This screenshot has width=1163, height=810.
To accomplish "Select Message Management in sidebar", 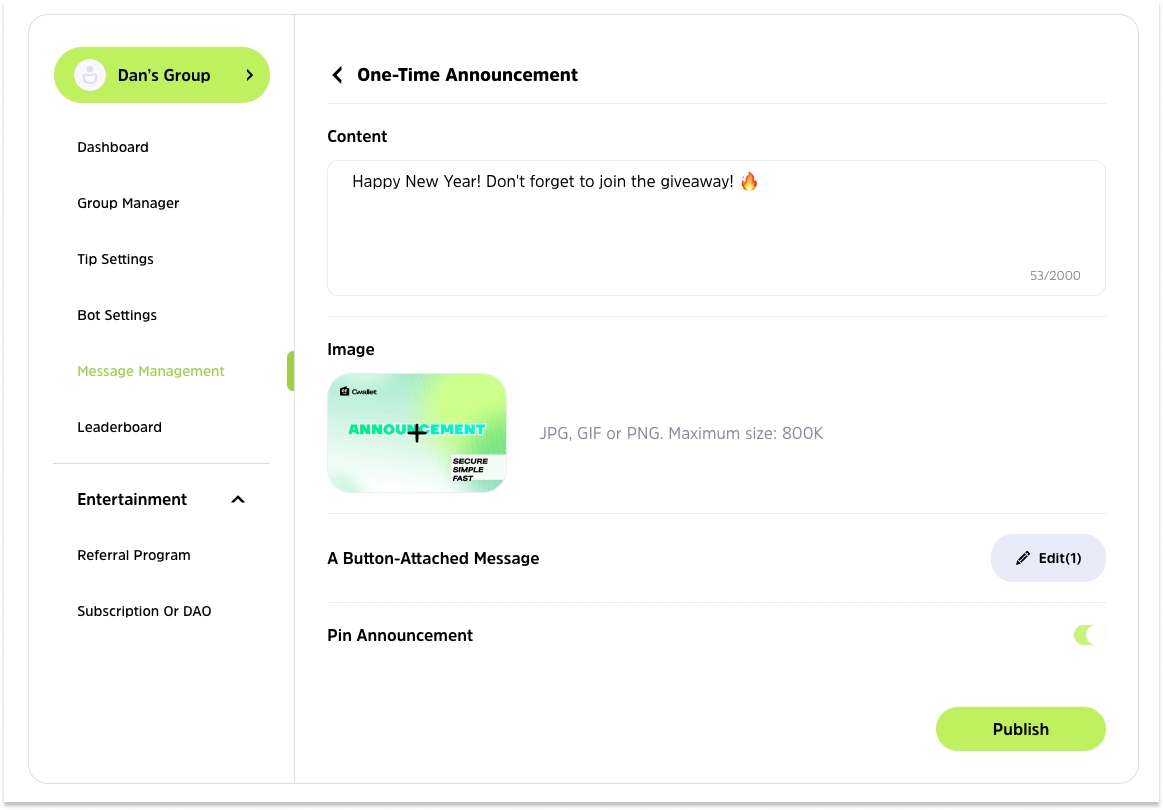I will coord(151,371).
